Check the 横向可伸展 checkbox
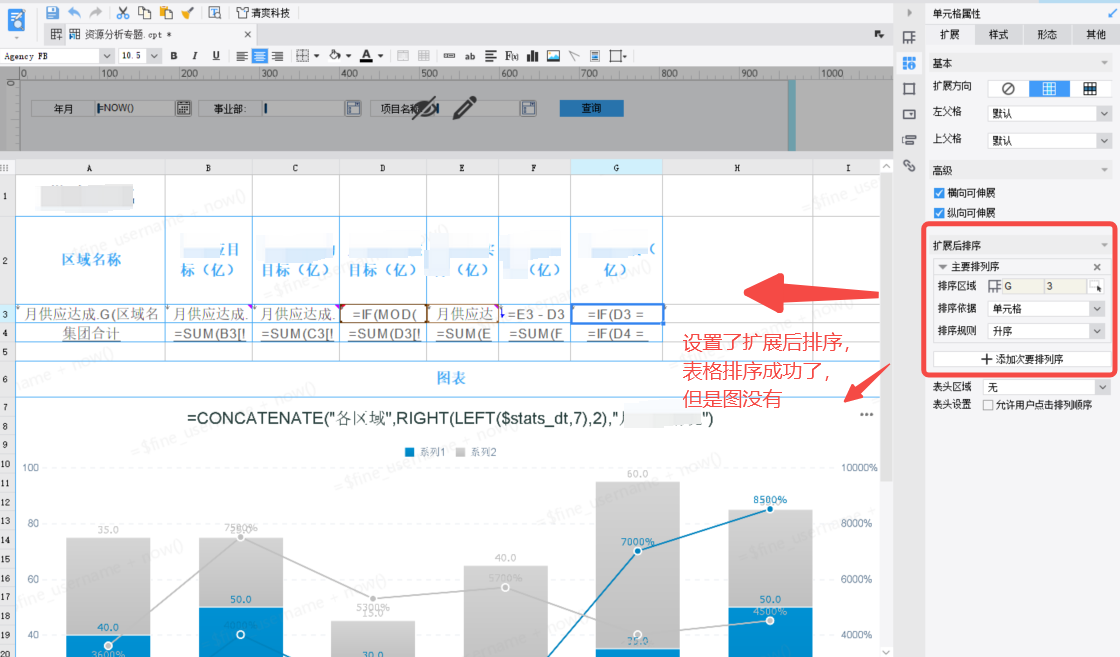 (939, 193)
